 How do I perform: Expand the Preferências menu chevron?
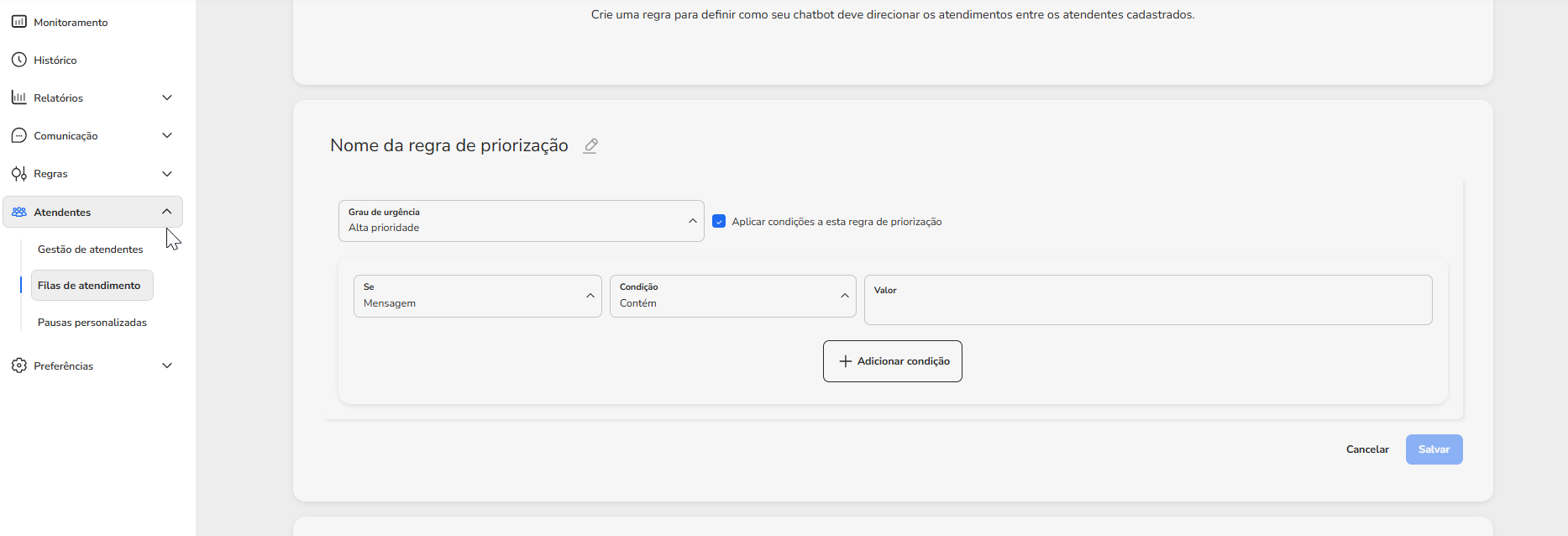pos(167,365)
